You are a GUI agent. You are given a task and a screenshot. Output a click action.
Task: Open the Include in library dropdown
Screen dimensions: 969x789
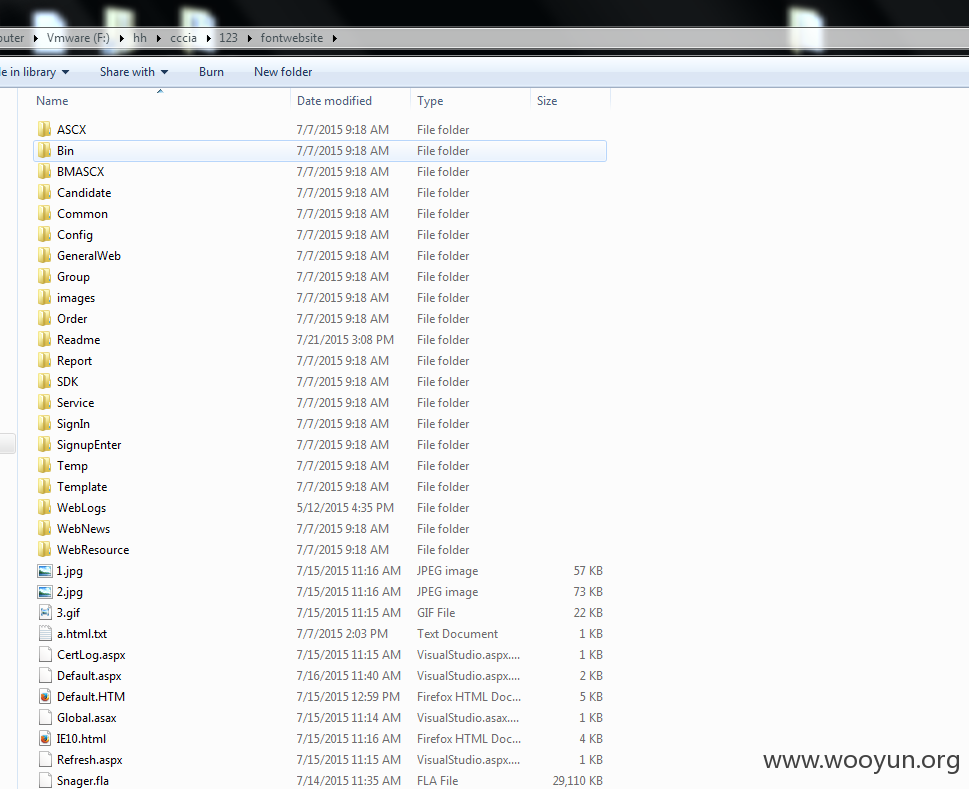(x=35, y=72)
